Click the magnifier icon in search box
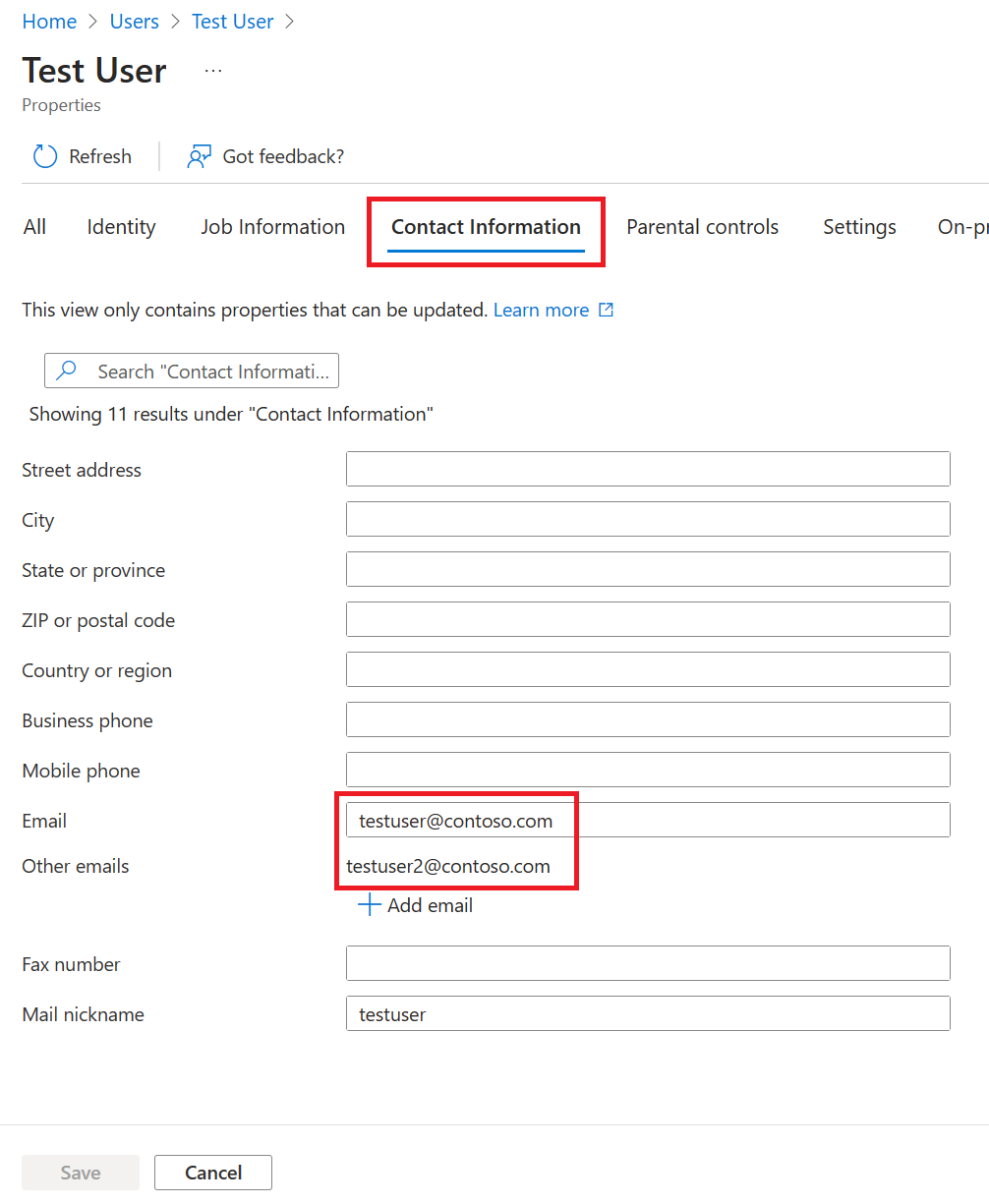 pos(67,371)
